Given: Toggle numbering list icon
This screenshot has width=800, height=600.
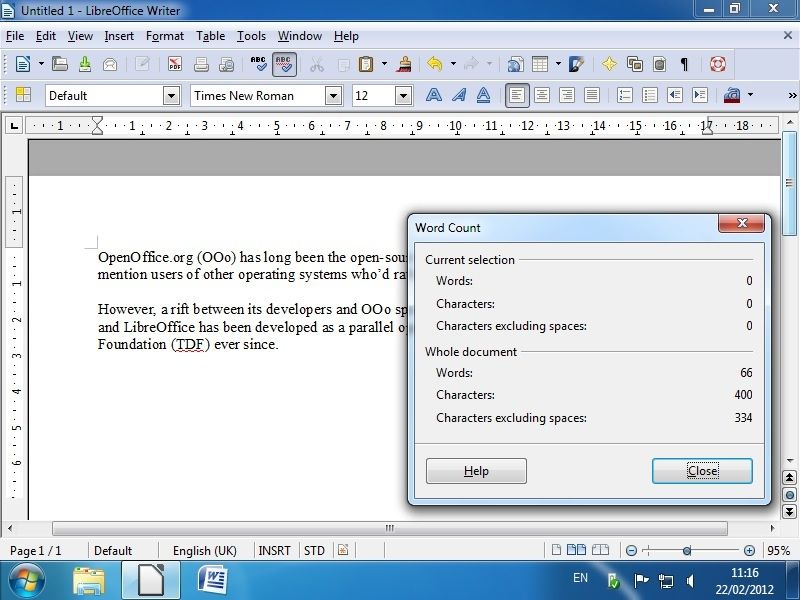Looking at the screenshot, I should tap(625, 95).
